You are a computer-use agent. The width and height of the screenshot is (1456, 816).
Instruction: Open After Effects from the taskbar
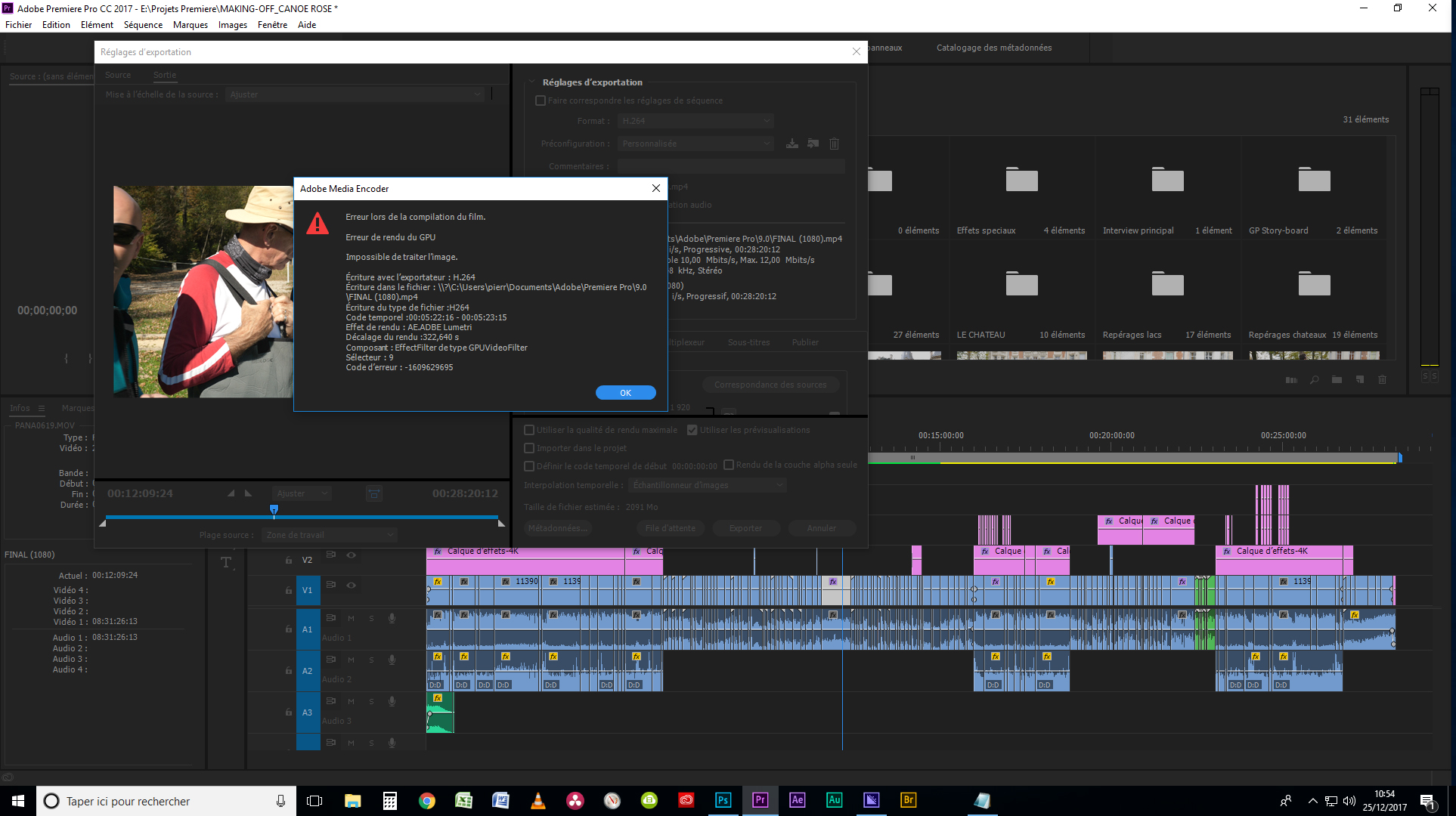(797, 800)
